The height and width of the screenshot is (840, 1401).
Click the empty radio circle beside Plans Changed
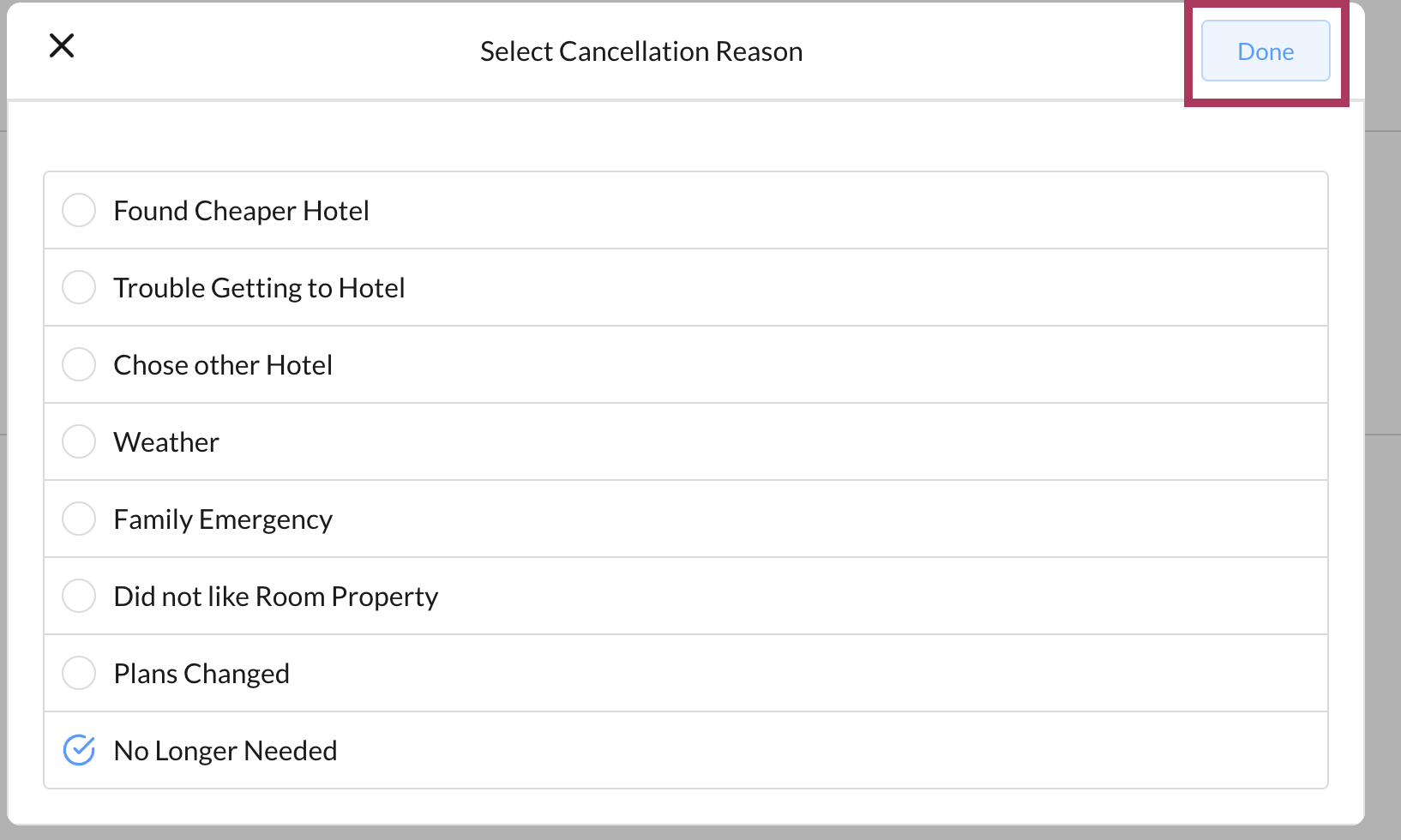[78, 673]
